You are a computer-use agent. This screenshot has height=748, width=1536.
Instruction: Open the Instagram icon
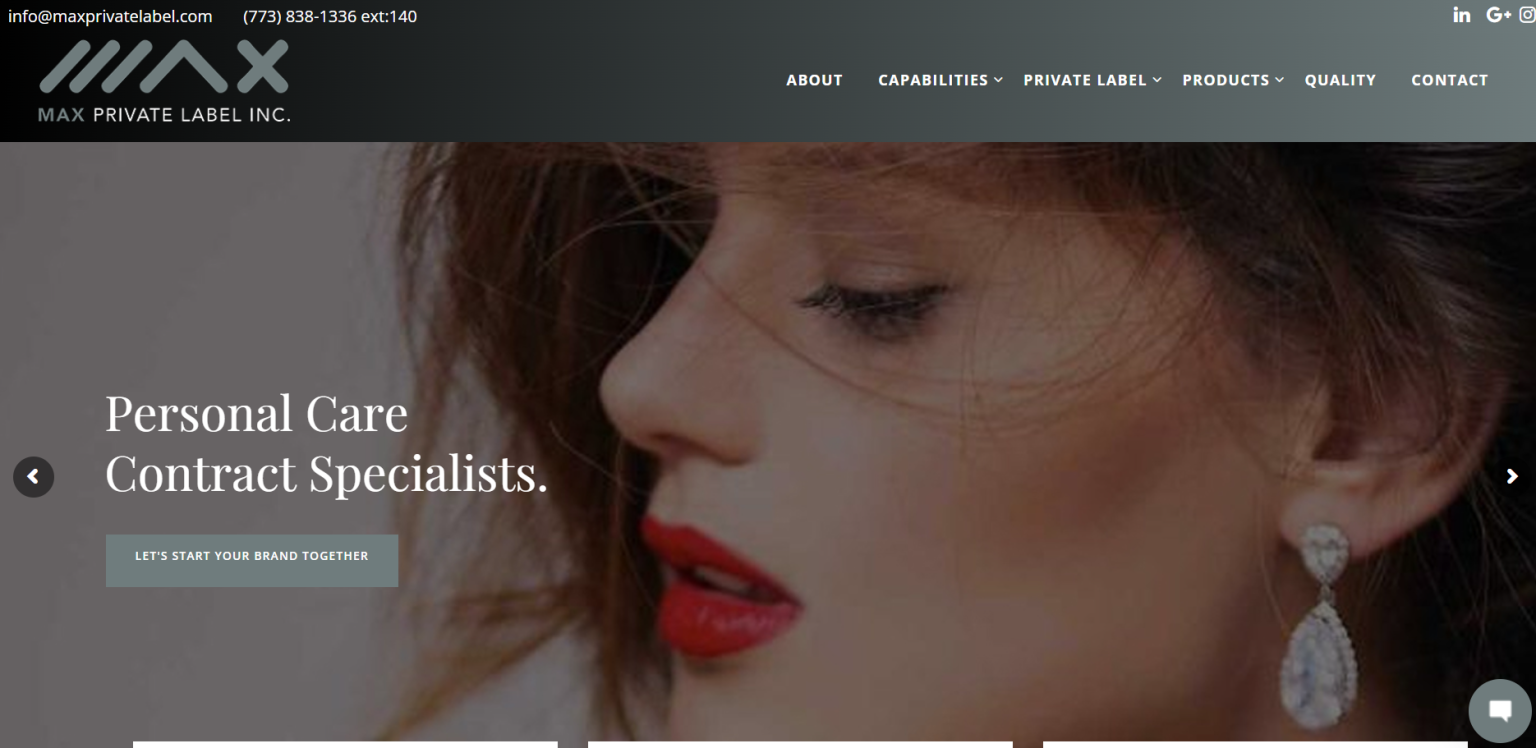1527,15
